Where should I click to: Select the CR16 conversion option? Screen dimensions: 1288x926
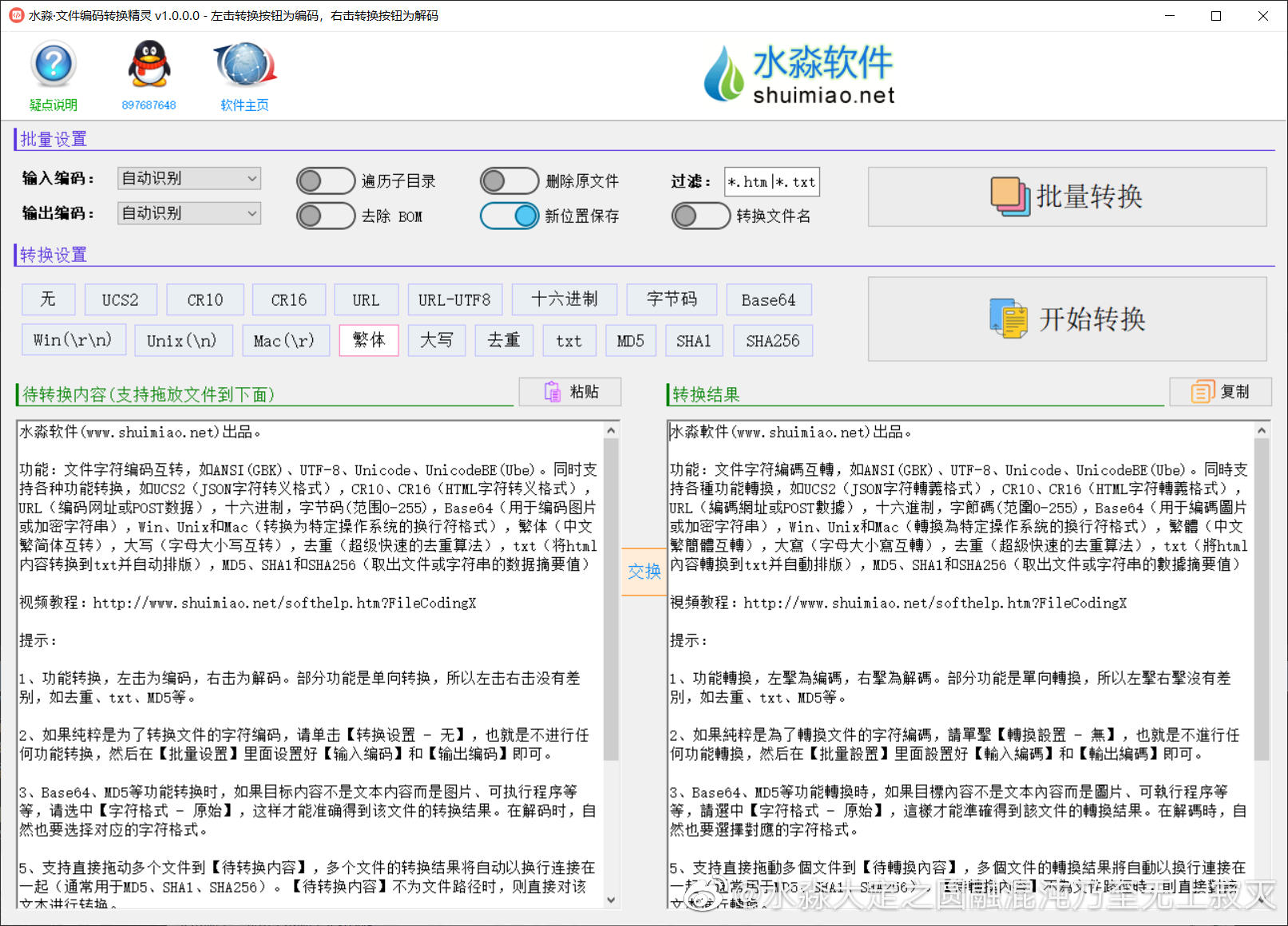pos(289,299)
